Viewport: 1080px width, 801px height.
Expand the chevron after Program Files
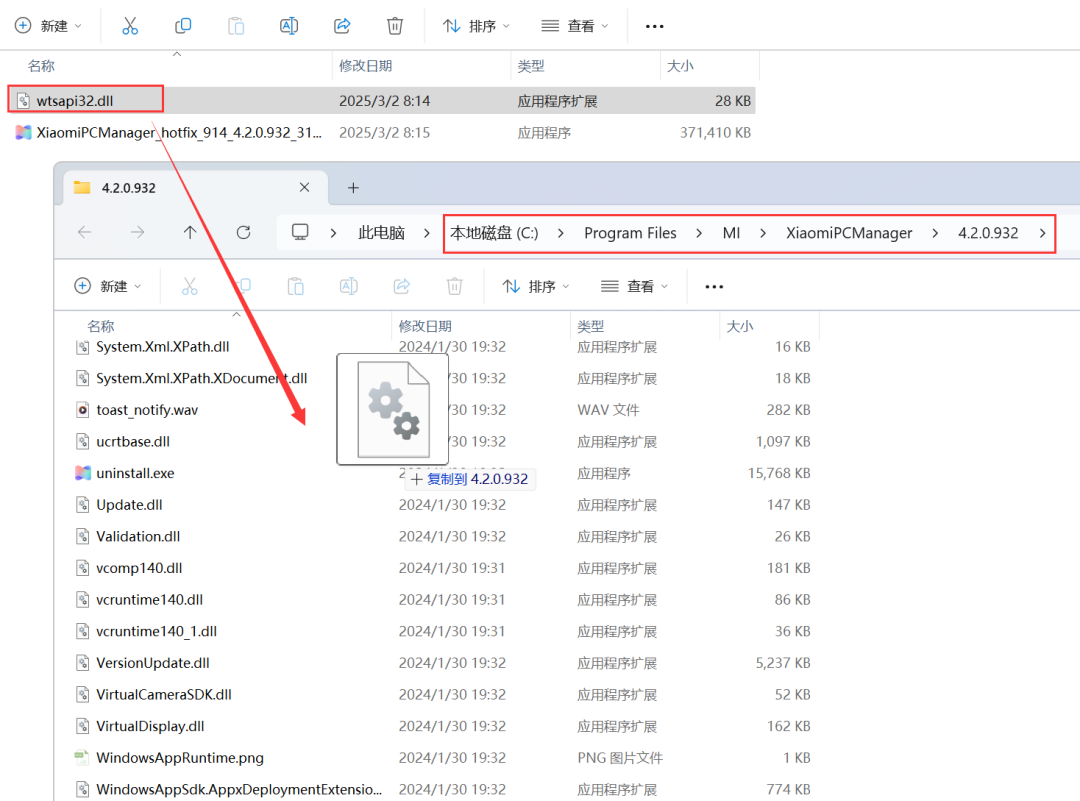(699, 233)
